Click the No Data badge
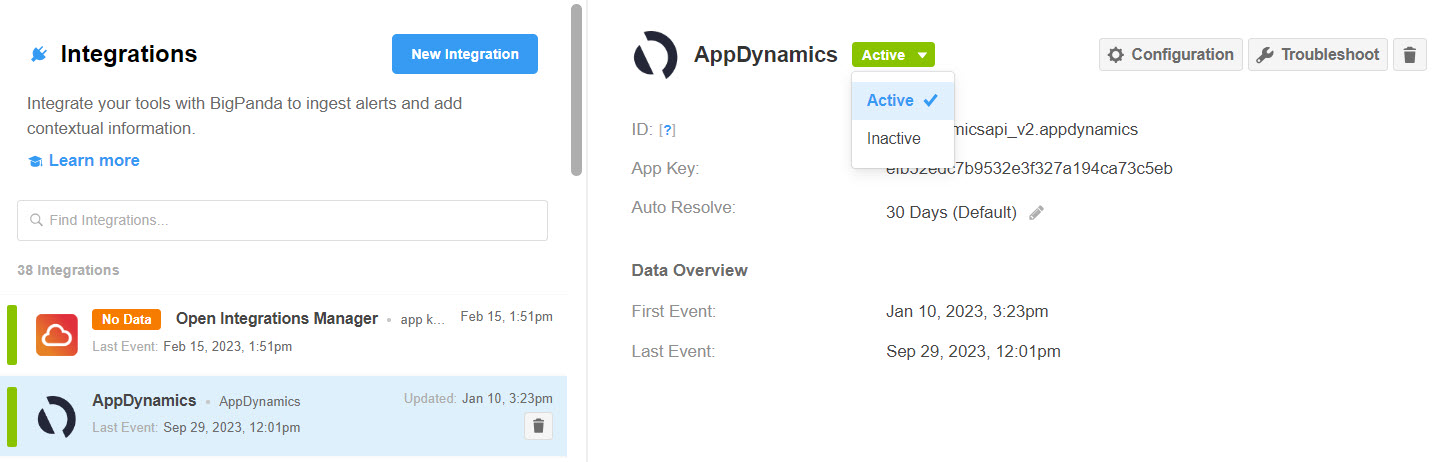This screenshot has height=462, width=1453. click(x=126, y=319)
